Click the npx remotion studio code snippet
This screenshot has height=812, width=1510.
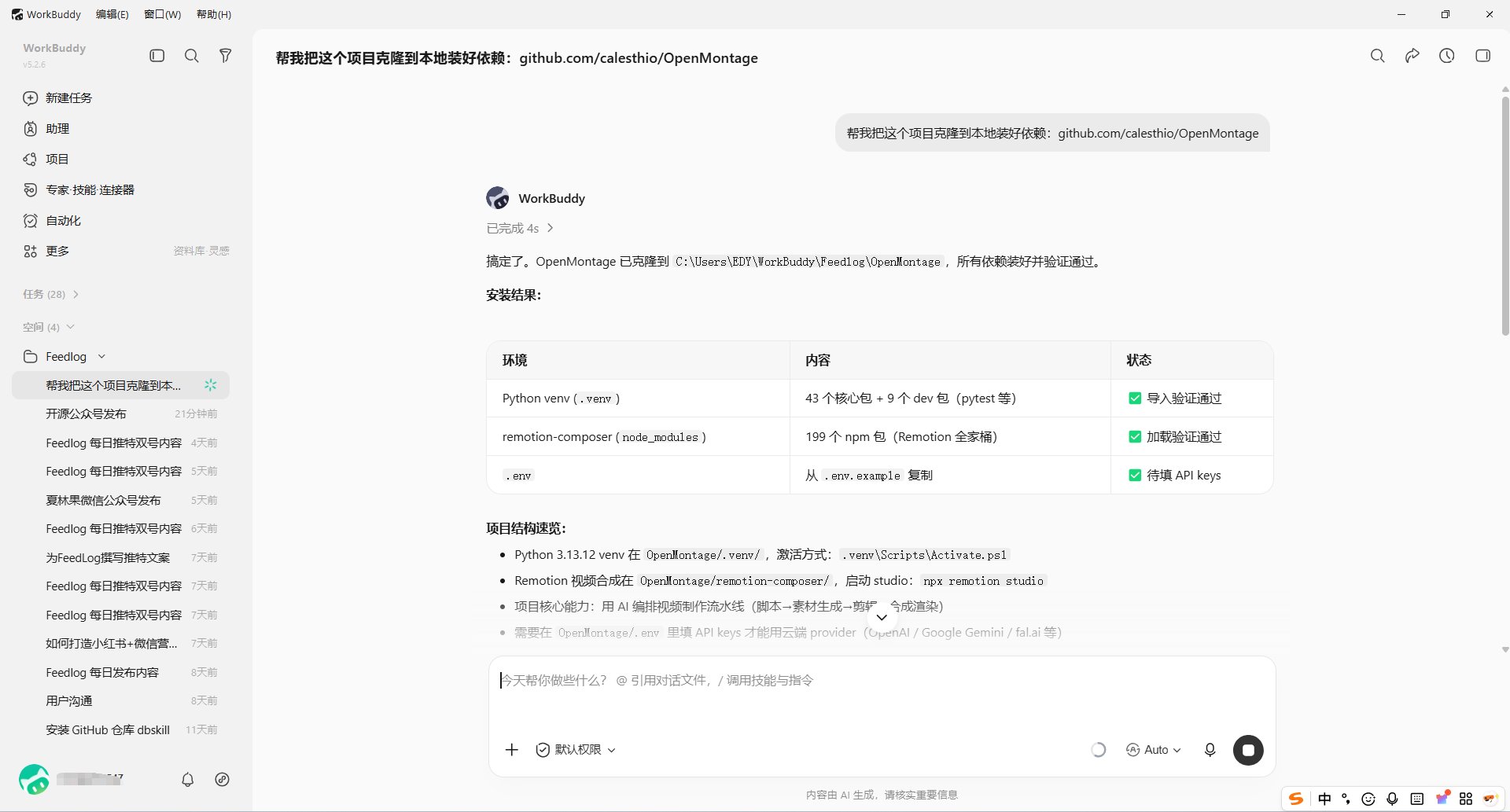coord(983,581)
